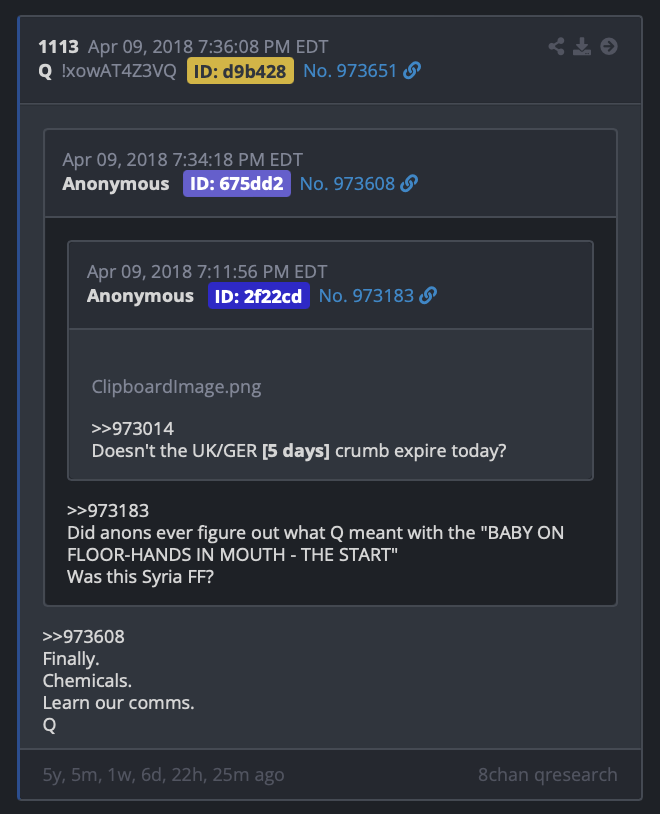Follow the >>973183 reply reference
This screenshot has height=814, width=660.
click(108, 510)
